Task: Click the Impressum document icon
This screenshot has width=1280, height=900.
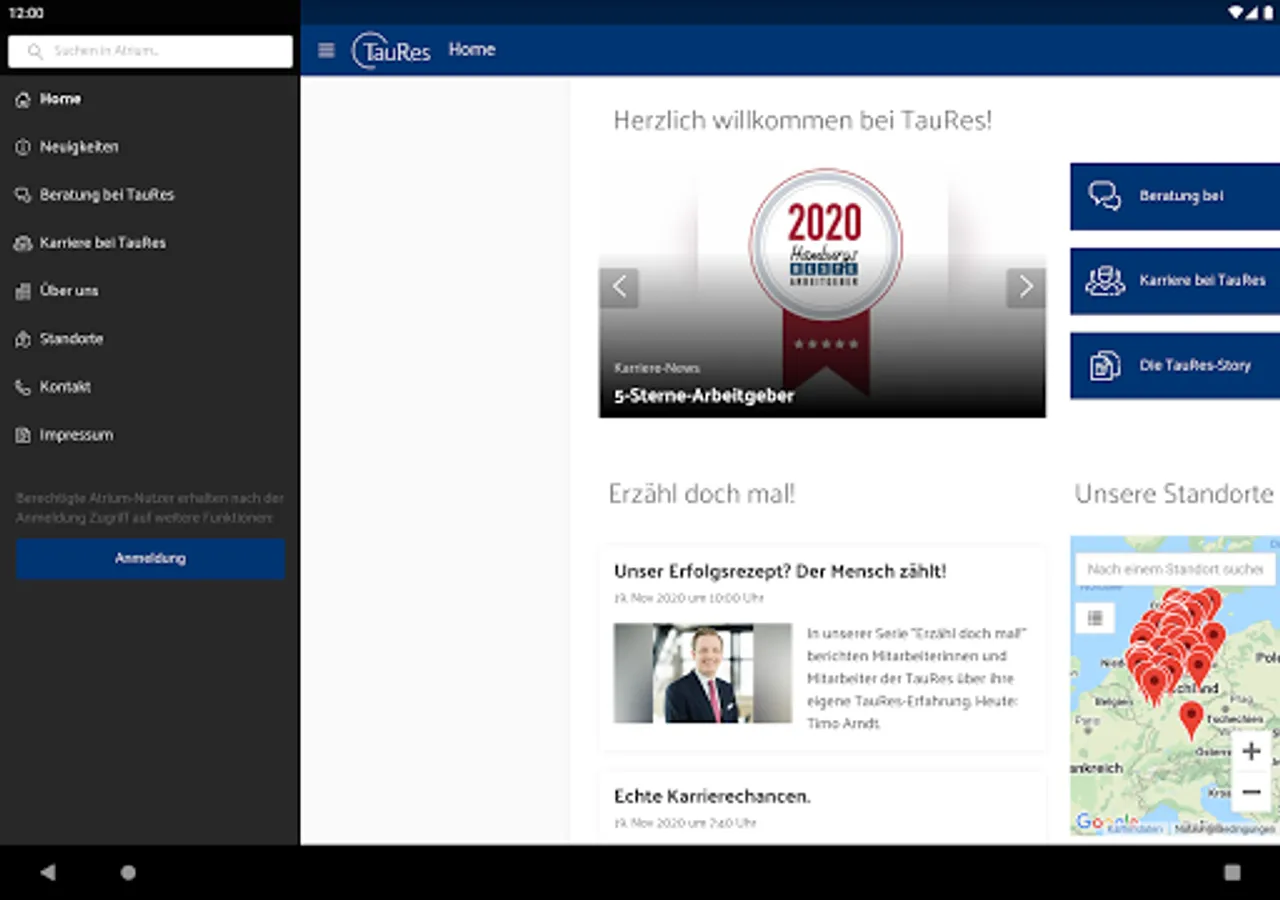Action: 23,435
